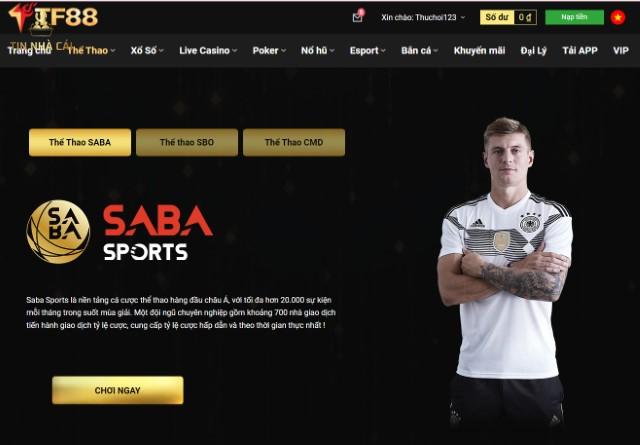Open the VIP menu item
Viewport: 640px width, 445px height.
pyautogui.click(x=620, y=51)
